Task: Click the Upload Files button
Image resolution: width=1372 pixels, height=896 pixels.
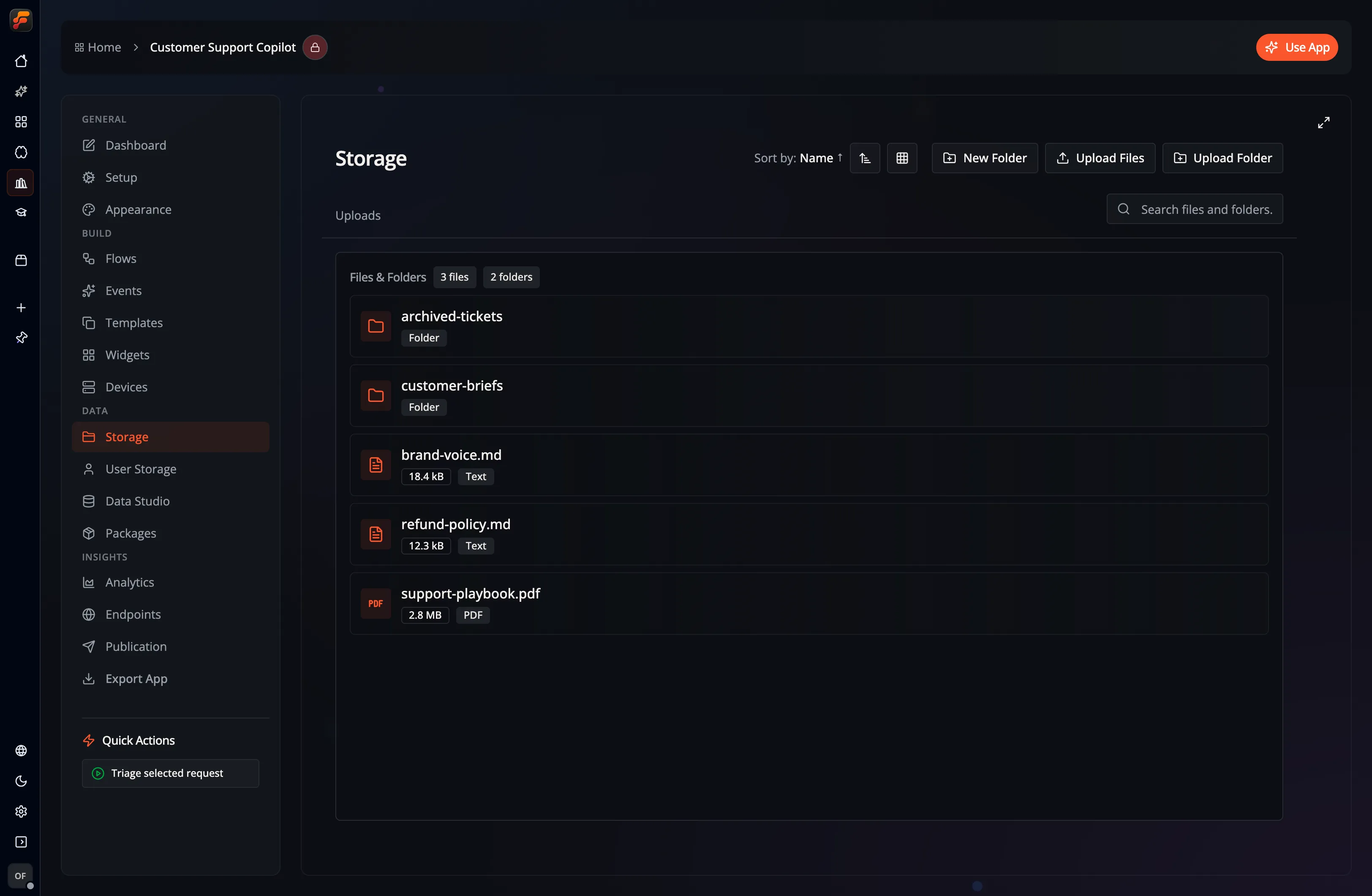Action: click(1100, 158)
